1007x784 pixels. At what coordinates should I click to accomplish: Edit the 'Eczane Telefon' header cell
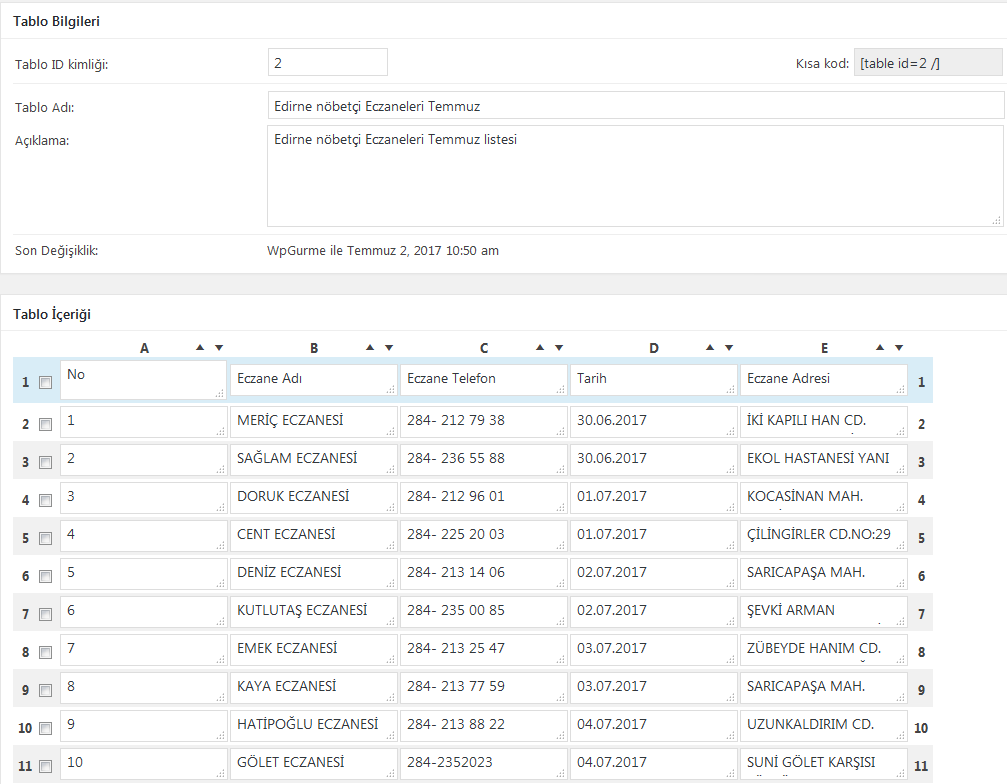point(484,379)
